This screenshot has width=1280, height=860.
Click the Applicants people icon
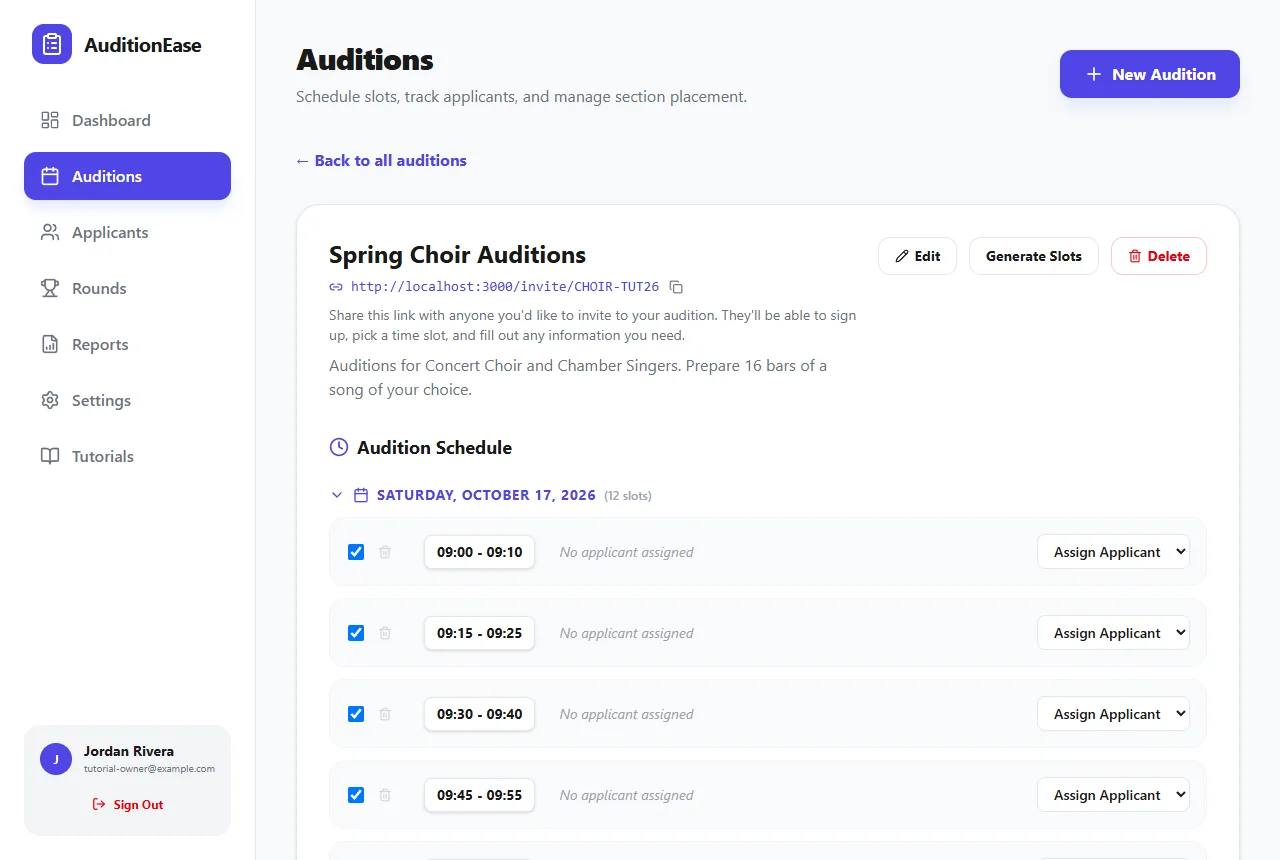pyautogui.click(x=50, y=232)
